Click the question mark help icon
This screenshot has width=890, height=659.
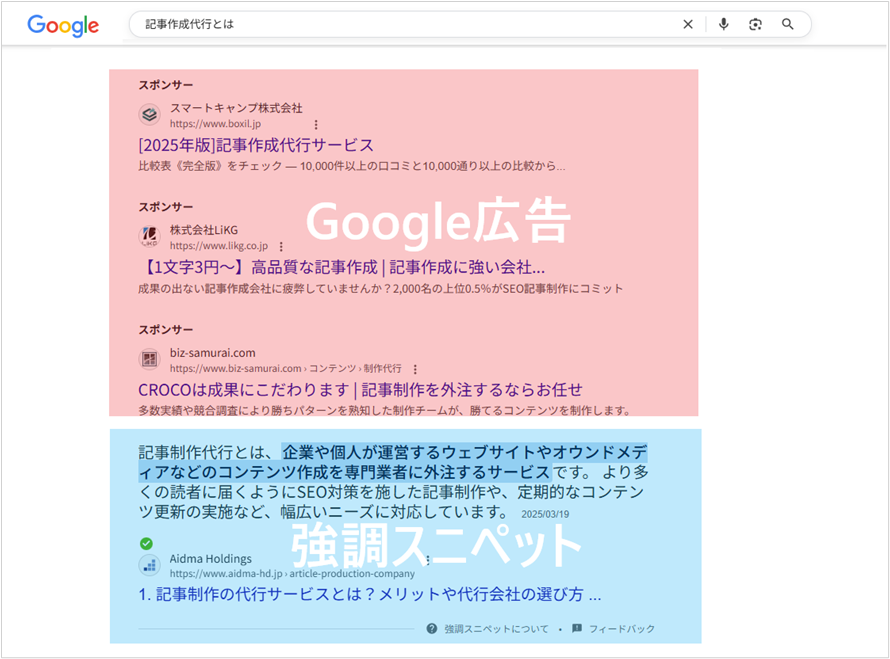click(432, 628)
